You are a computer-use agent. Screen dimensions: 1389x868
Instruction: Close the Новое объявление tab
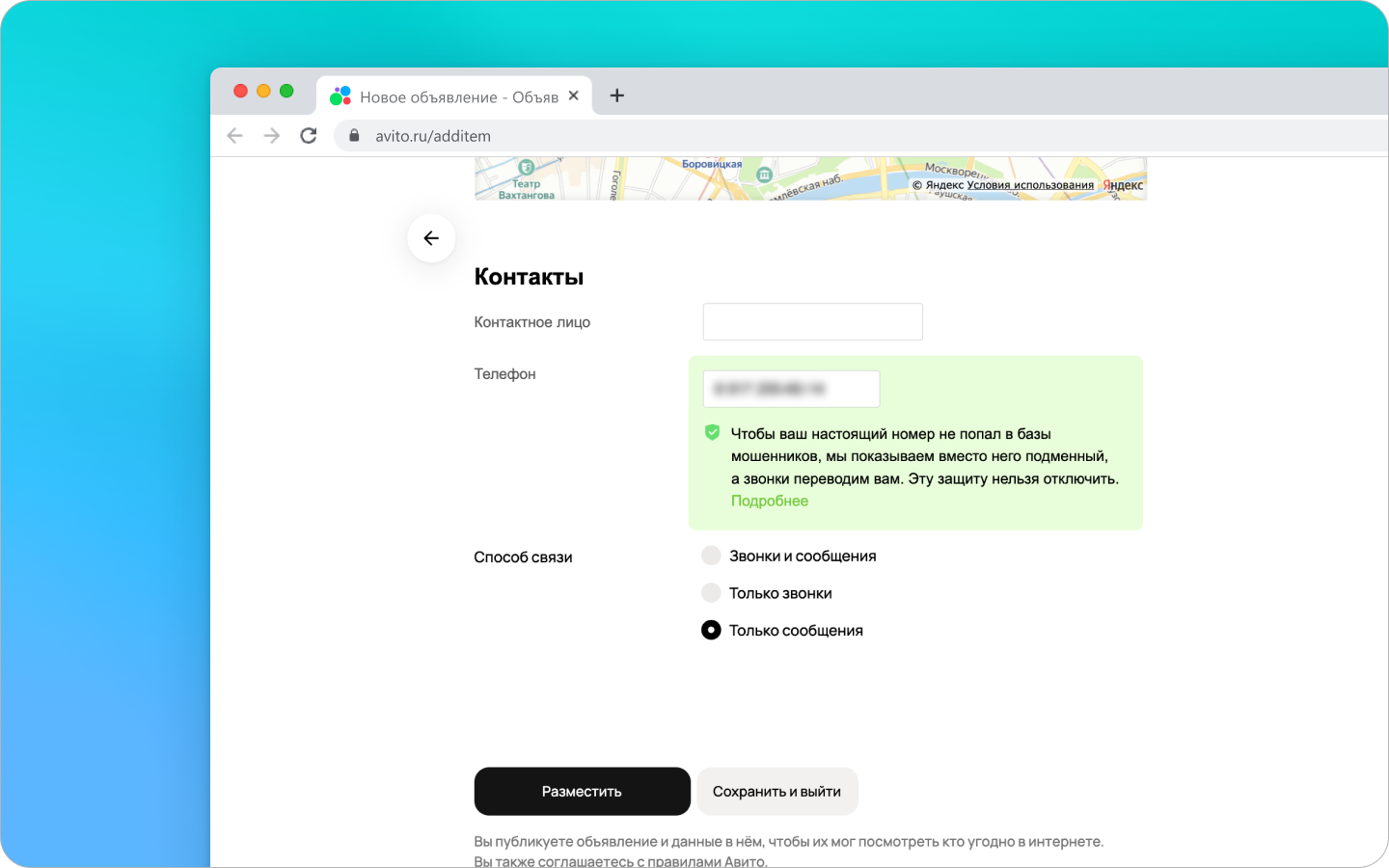click(574, 95)
